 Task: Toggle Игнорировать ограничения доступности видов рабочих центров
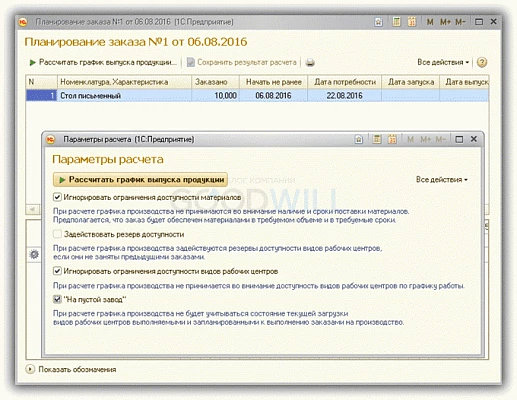(x=57, y=271)
